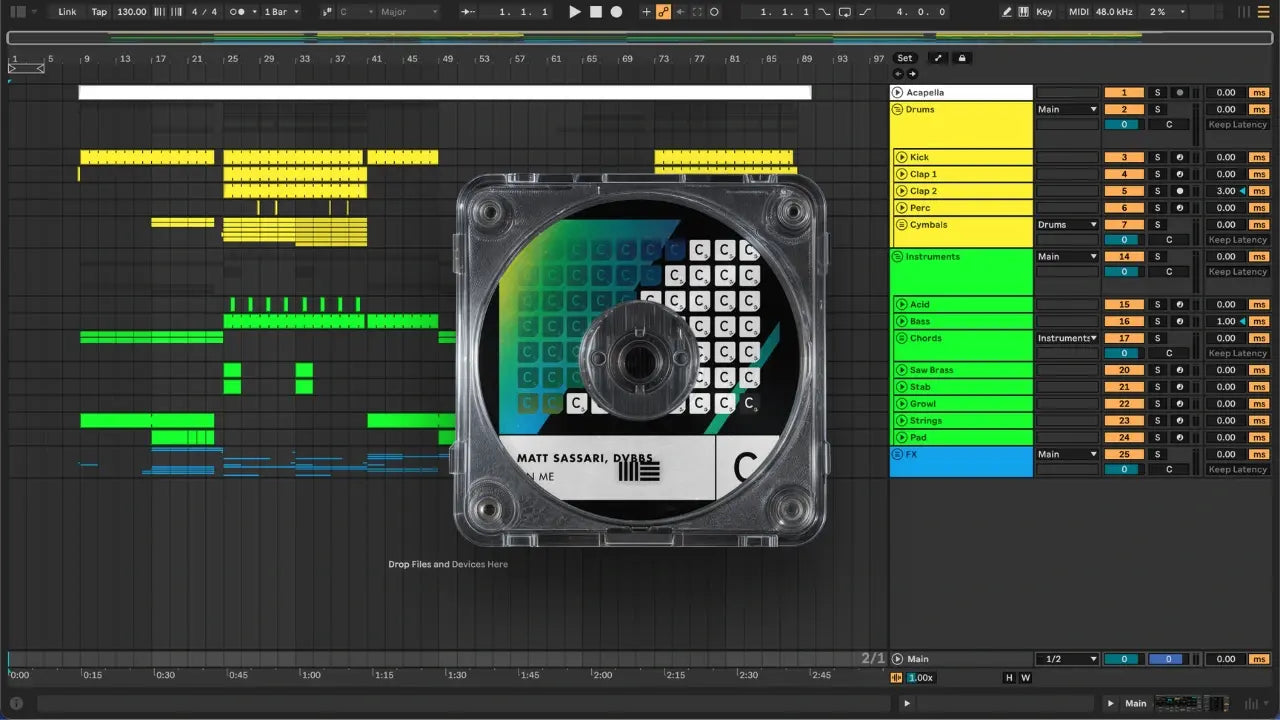
Task: Click the Main track volume field
Action: click(x=1124, y=659)
